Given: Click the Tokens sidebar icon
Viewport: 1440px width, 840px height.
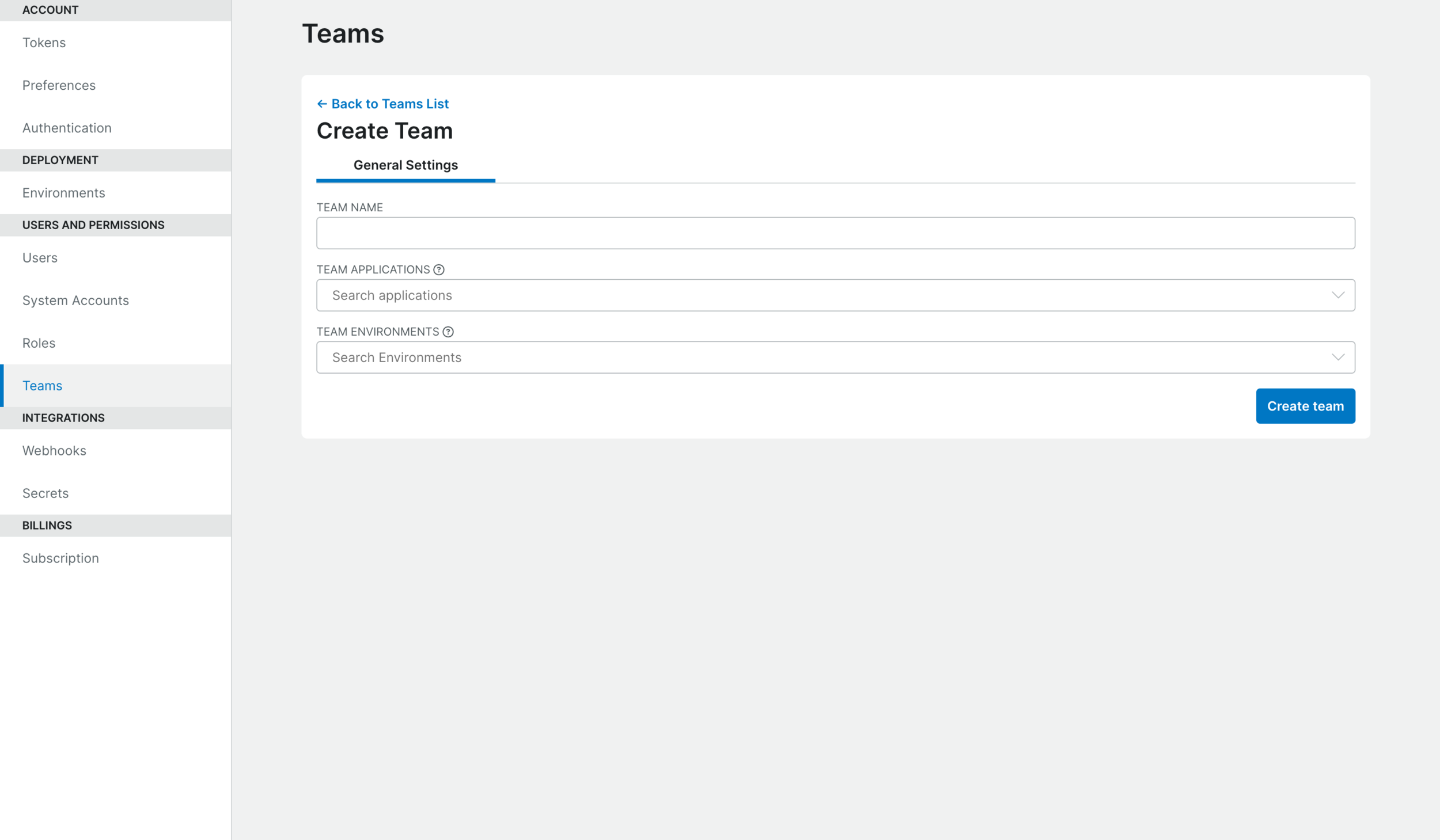Looking at the screenshot, I should tap(44, 42).
